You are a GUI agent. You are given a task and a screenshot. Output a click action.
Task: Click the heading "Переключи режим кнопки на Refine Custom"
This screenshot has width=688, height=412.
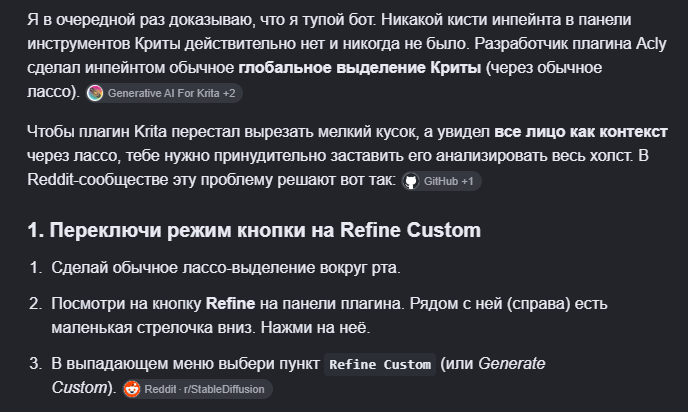[x=265, y=230]
